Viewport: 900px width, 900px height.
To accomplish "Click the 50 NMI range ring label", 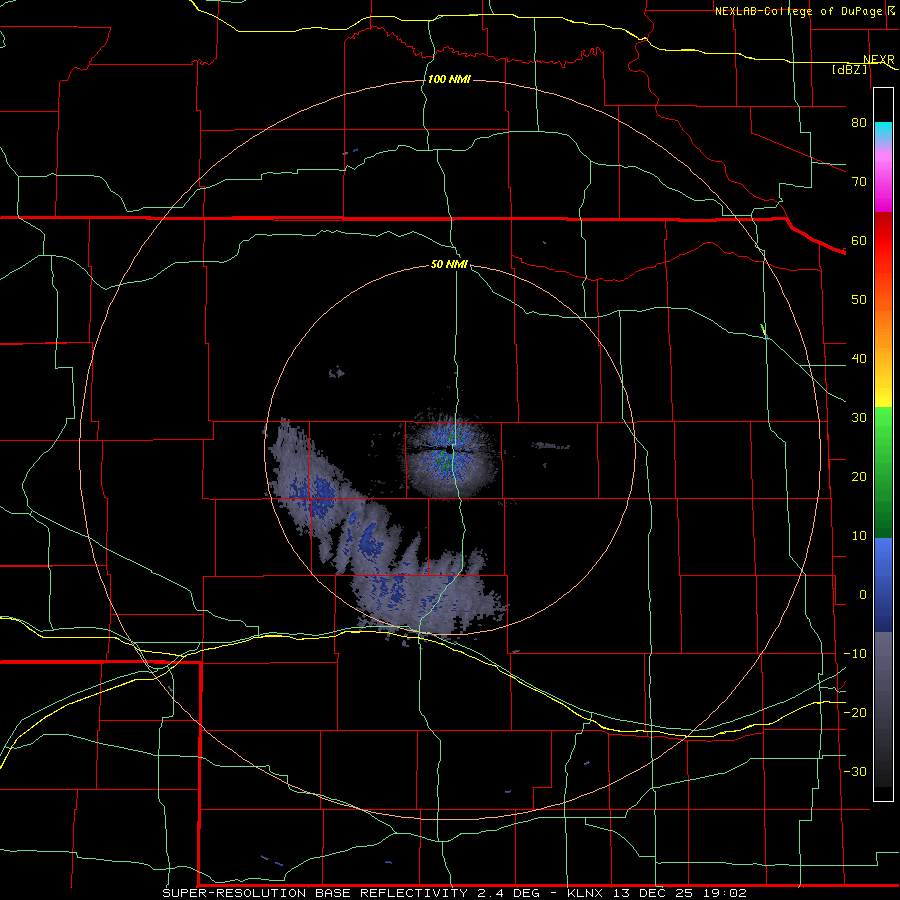I will [x=449, y=265].
